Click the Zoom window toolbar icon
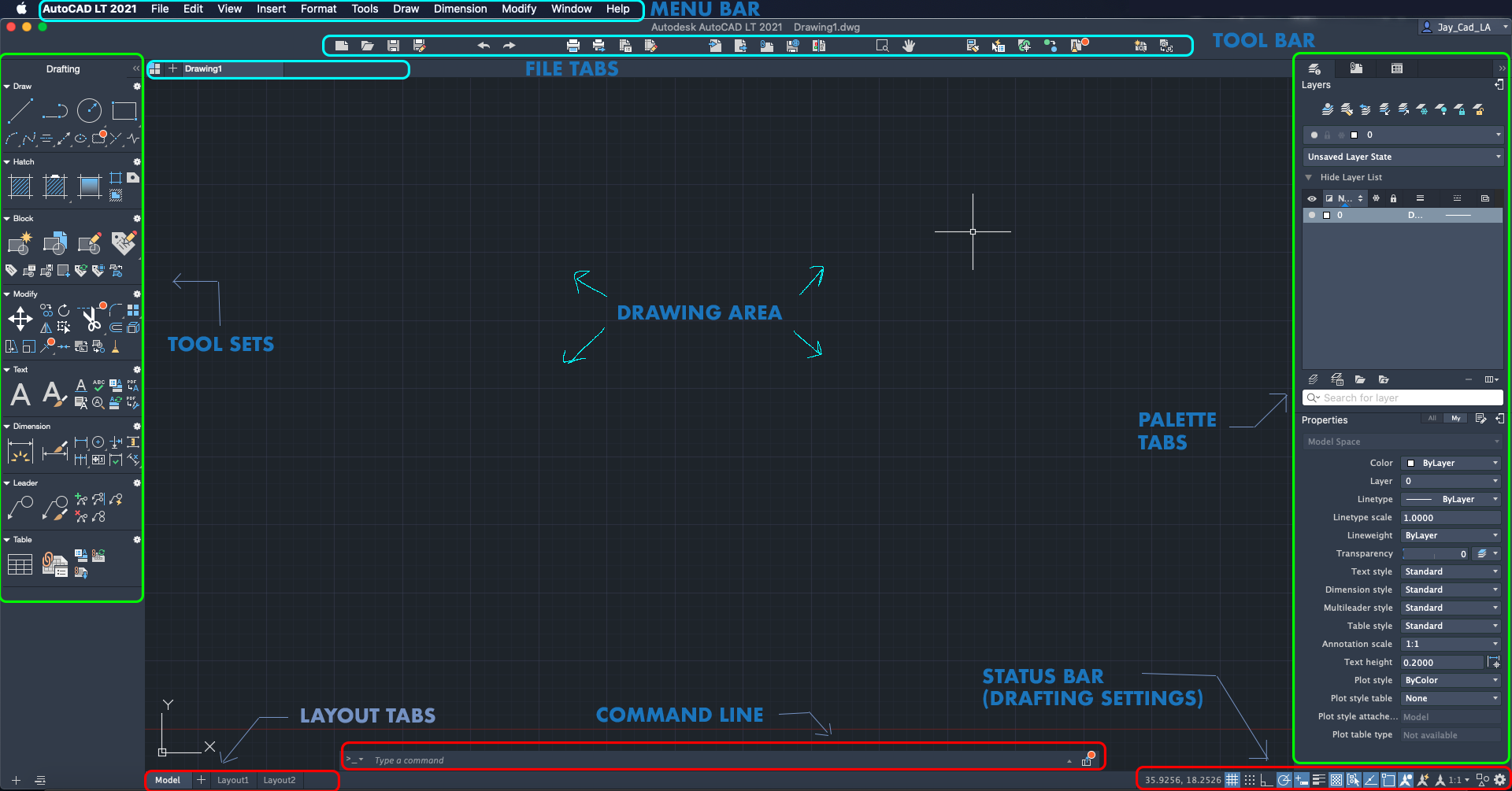Viewport: 1512px width, 791px height. click(883, 46)
